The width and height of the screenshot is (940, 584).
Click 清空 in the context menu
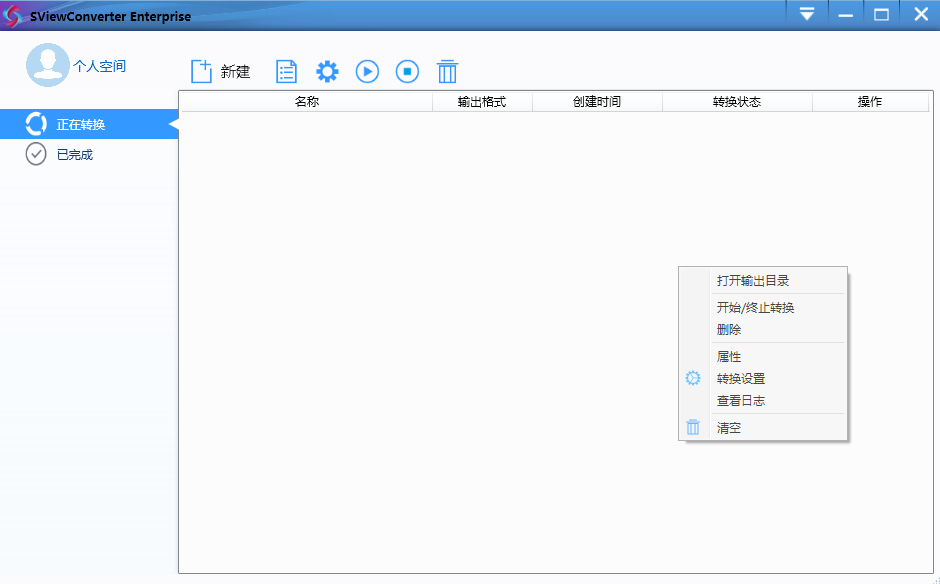point(729,427)
